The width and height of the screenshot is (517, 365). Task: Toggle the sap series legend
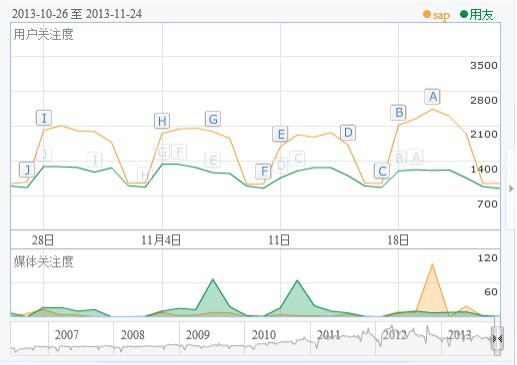[436, 15]
